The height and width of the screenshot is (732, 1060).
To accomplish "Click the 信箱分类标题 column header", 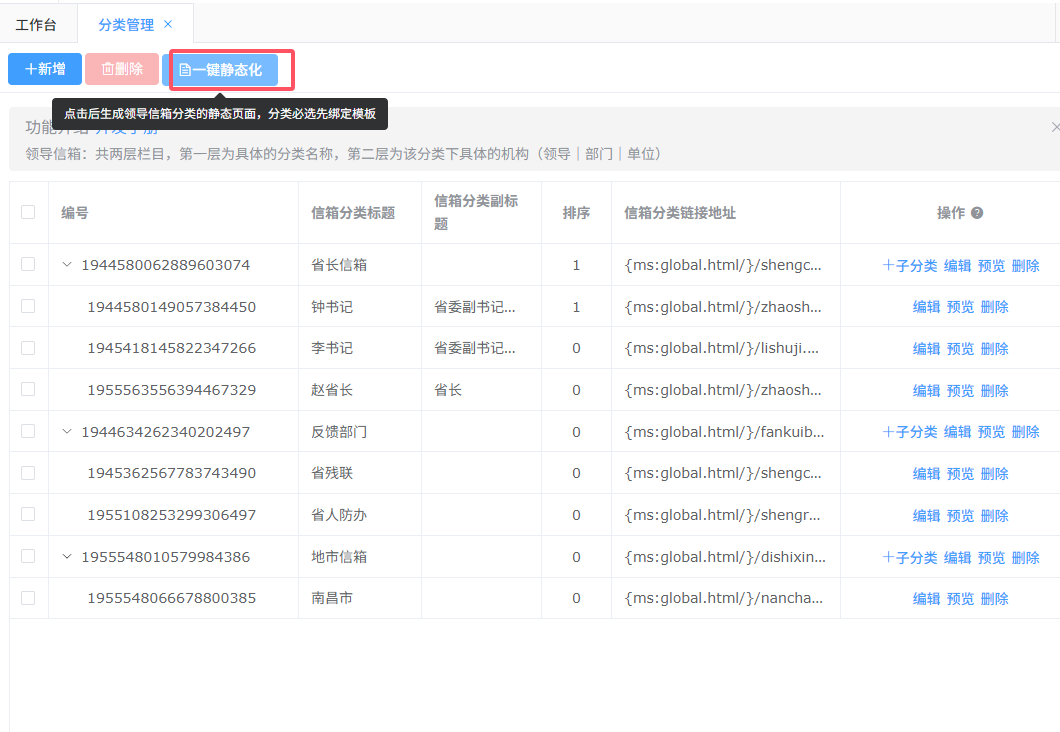I will tap(353, 213).
